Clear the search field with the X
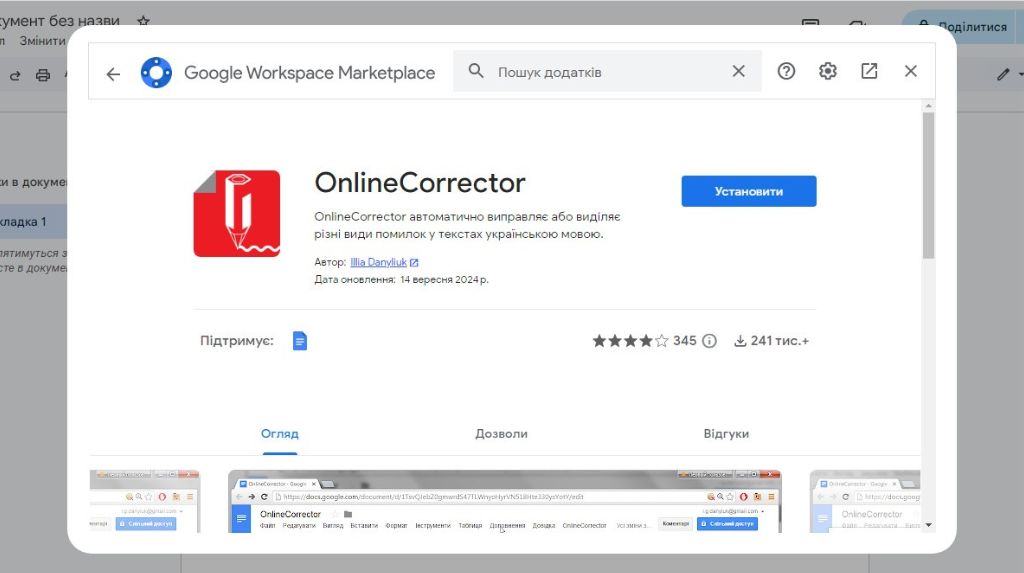The image size is (1024, 573). pos(739,71)
